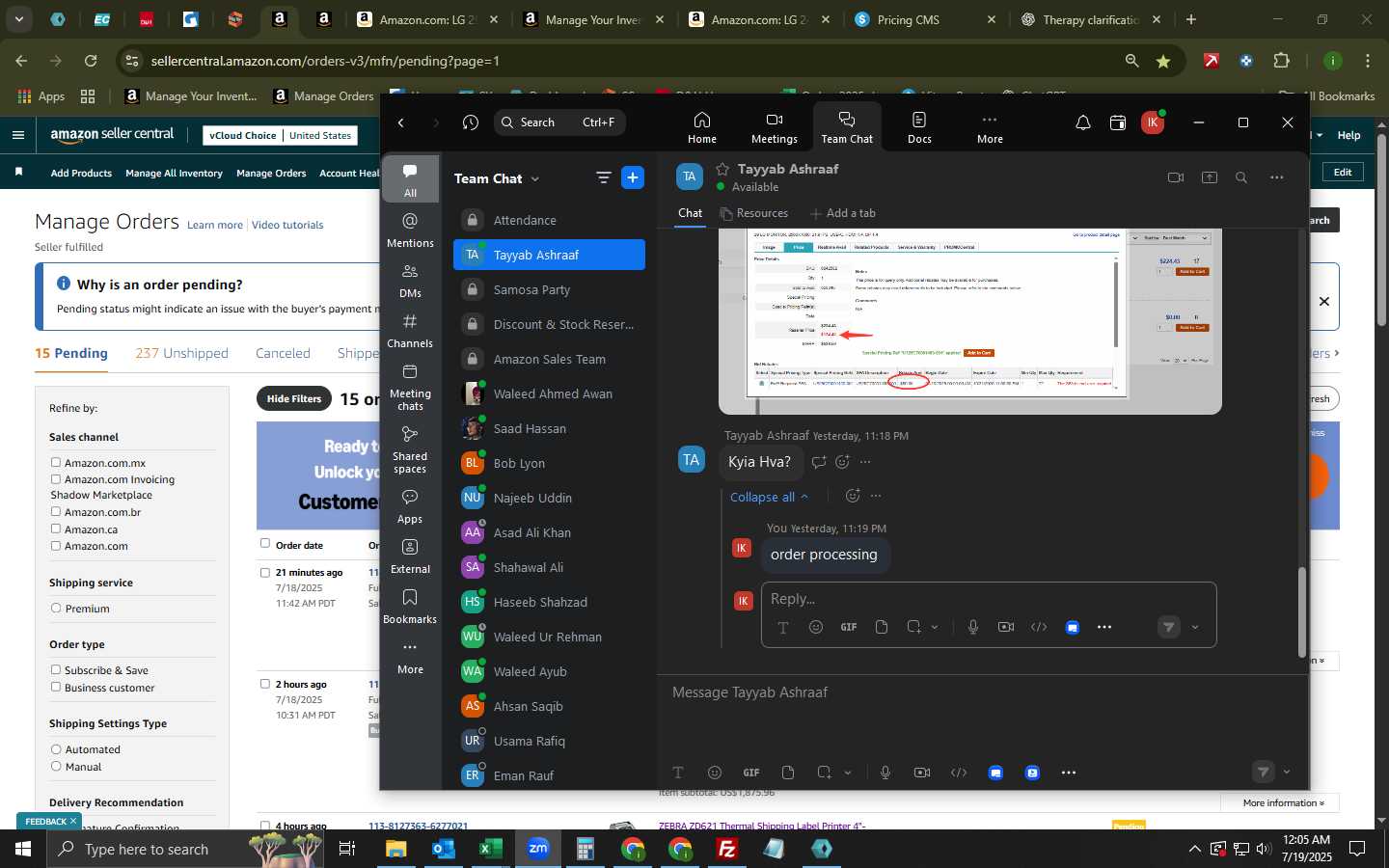Image resolution: width=1389 pixels, height=868 pixels.
Task: Check Amazon.ca sales channel
Action: click(56, 529)
